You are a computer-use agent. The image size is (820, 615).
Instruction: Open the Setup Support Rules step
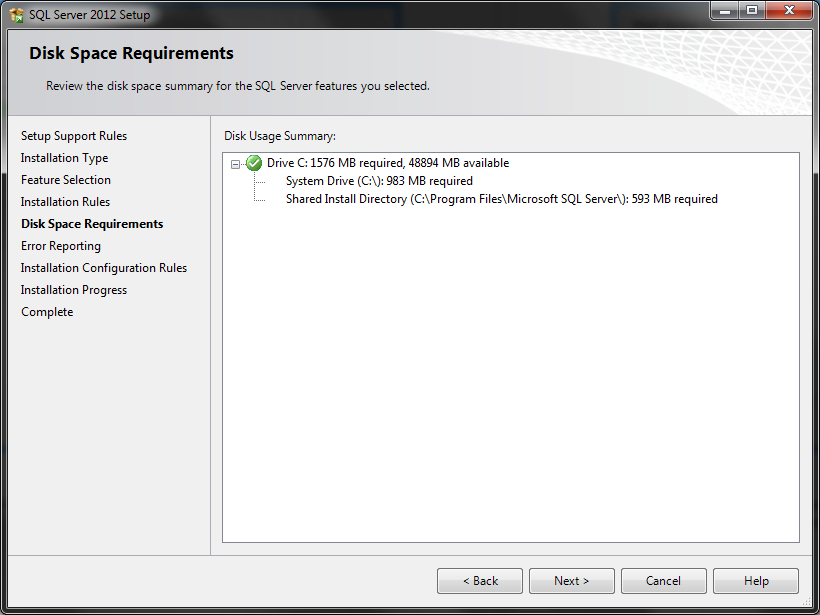point(73,135)
